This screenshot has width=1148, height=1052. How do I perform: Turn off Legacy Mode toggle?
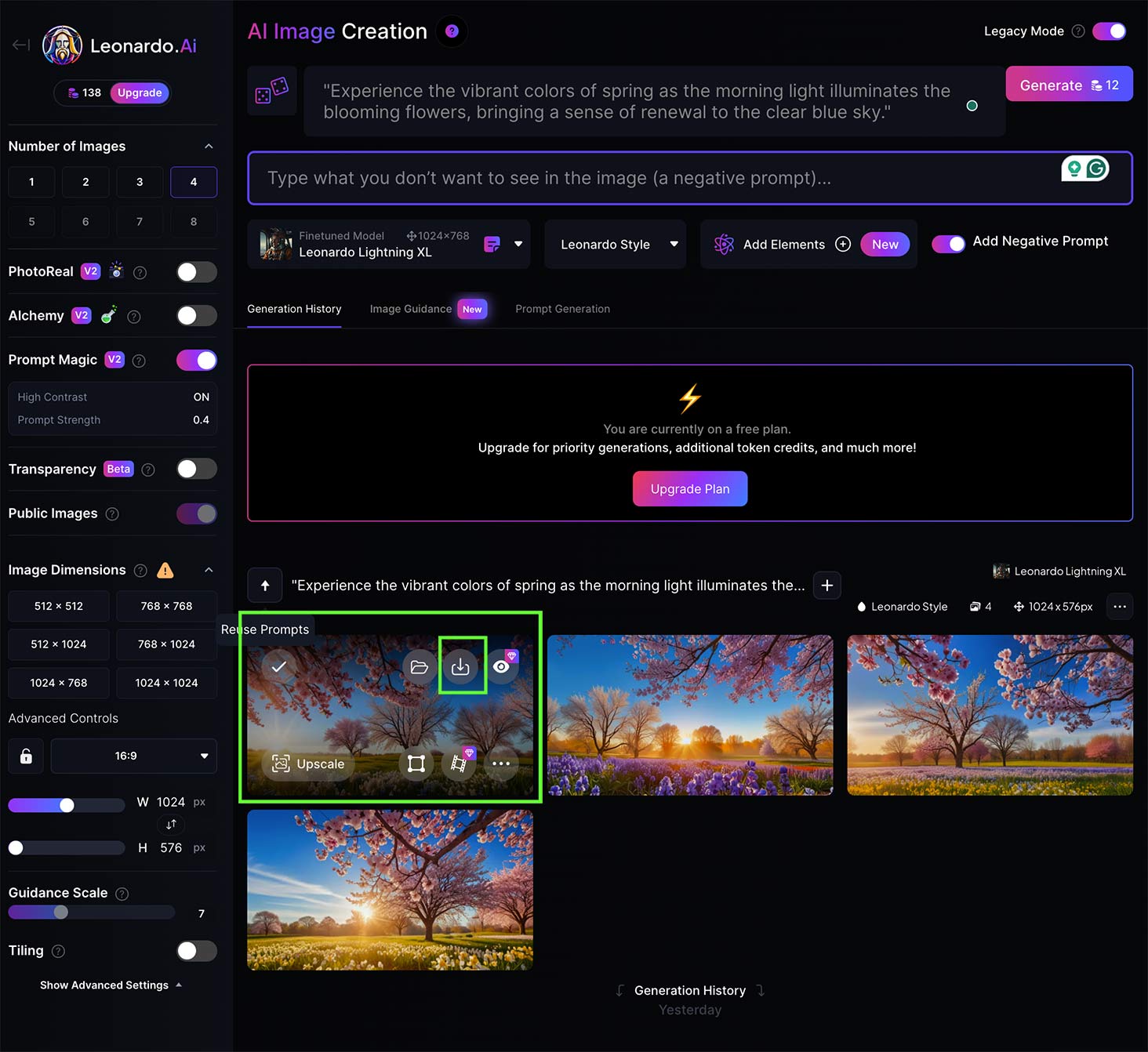click(1110, 31)
